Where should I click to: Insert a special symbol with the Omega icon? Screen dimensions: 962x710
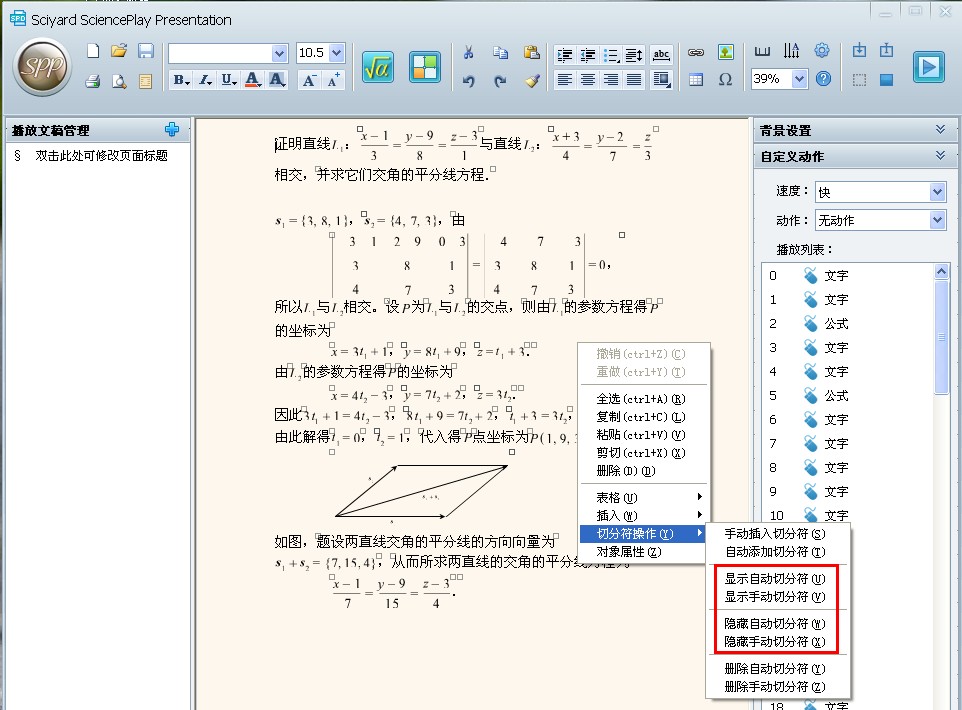(x=726, y=80)
